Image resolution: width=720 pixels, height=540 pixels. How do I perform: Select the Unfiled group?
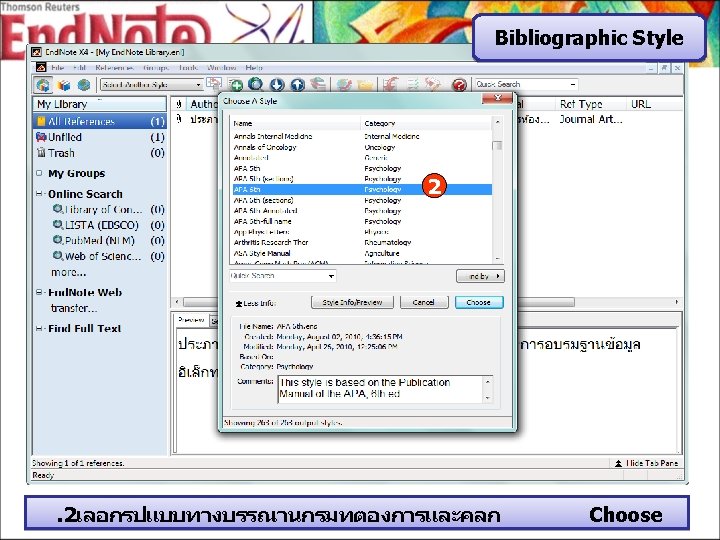100,137
